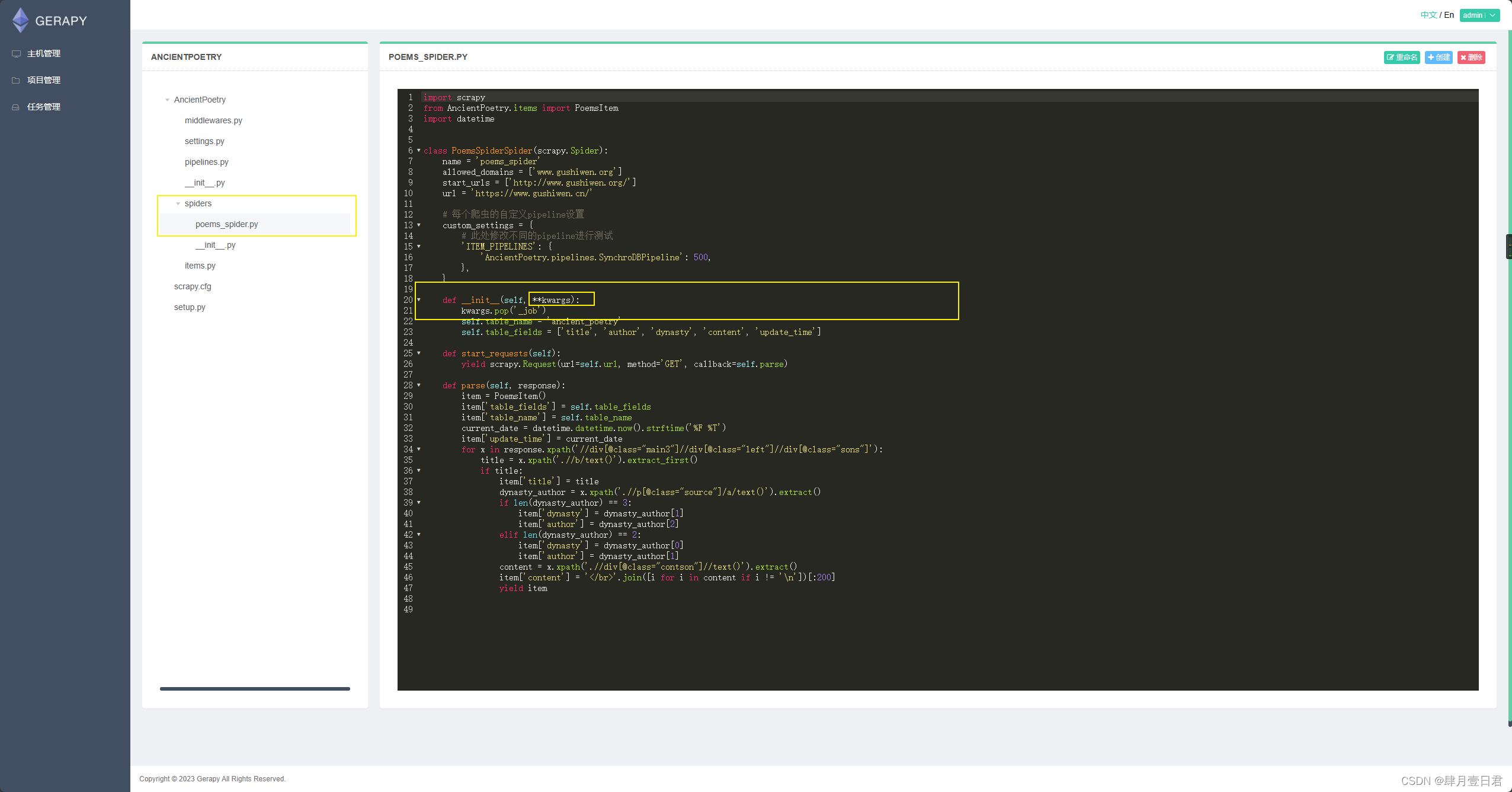Click the printer-style icon beside 任务管理
1512x792 pixels.
[x=16, y=107]
